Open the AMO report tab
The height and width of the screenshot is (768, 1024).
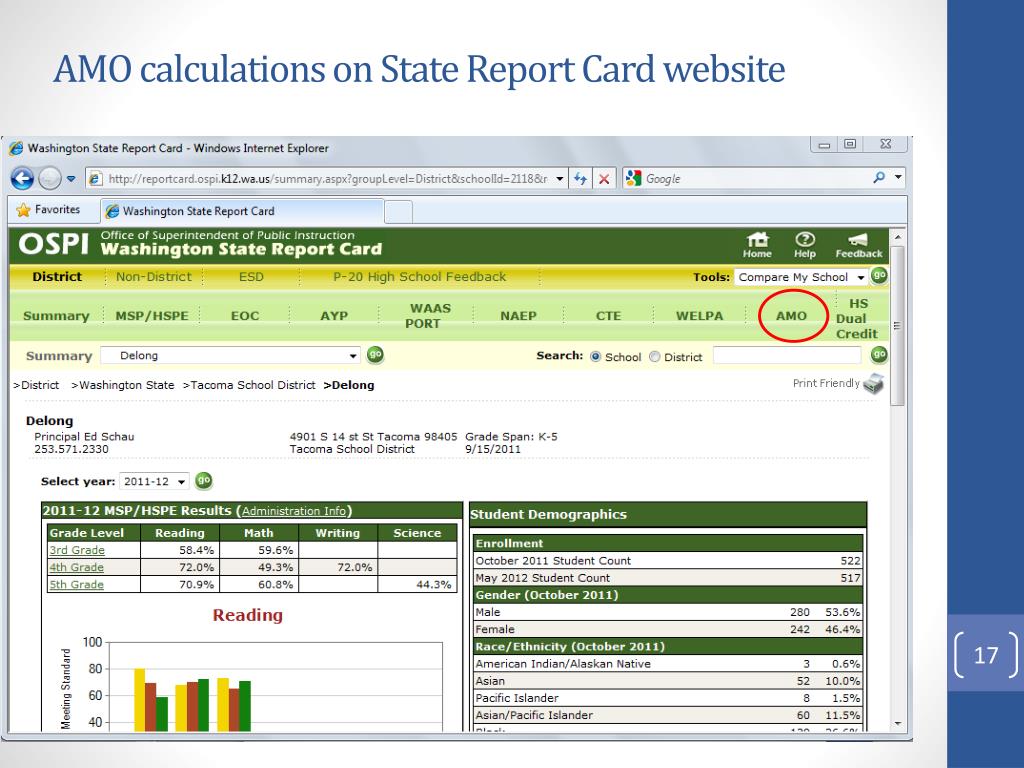click(791, 316)
